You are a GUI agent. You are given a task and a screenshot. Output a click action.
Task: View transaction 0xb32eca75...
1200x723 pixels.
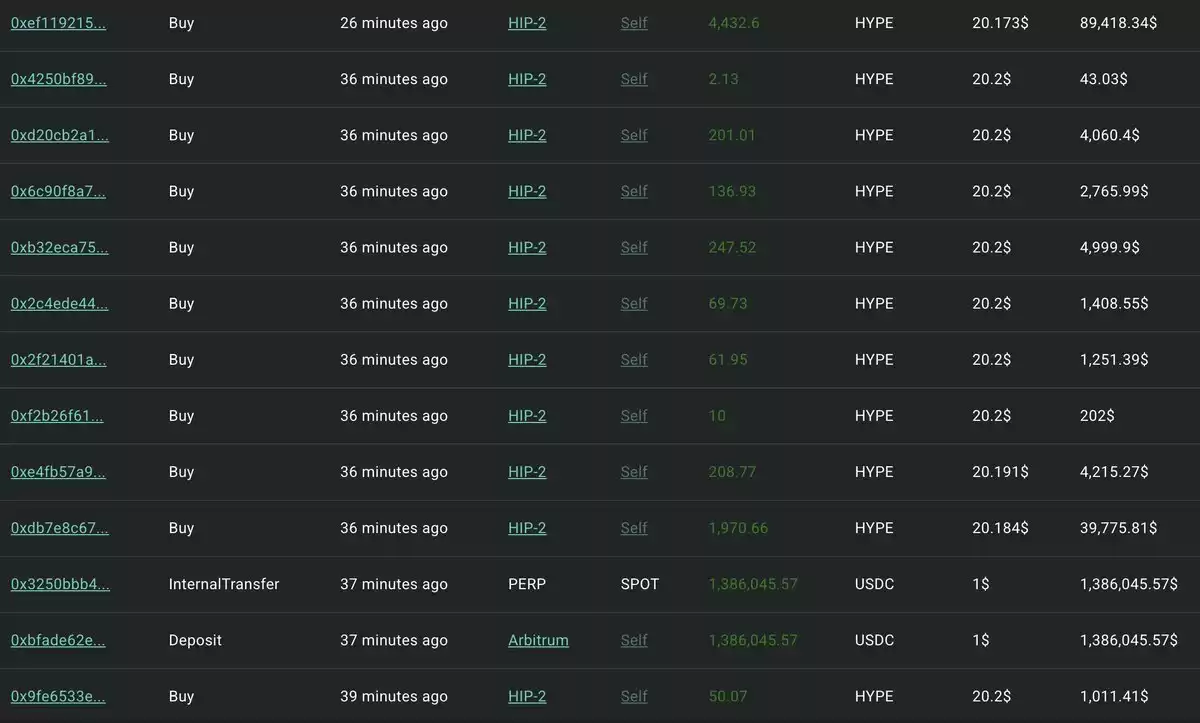[59, 247]
